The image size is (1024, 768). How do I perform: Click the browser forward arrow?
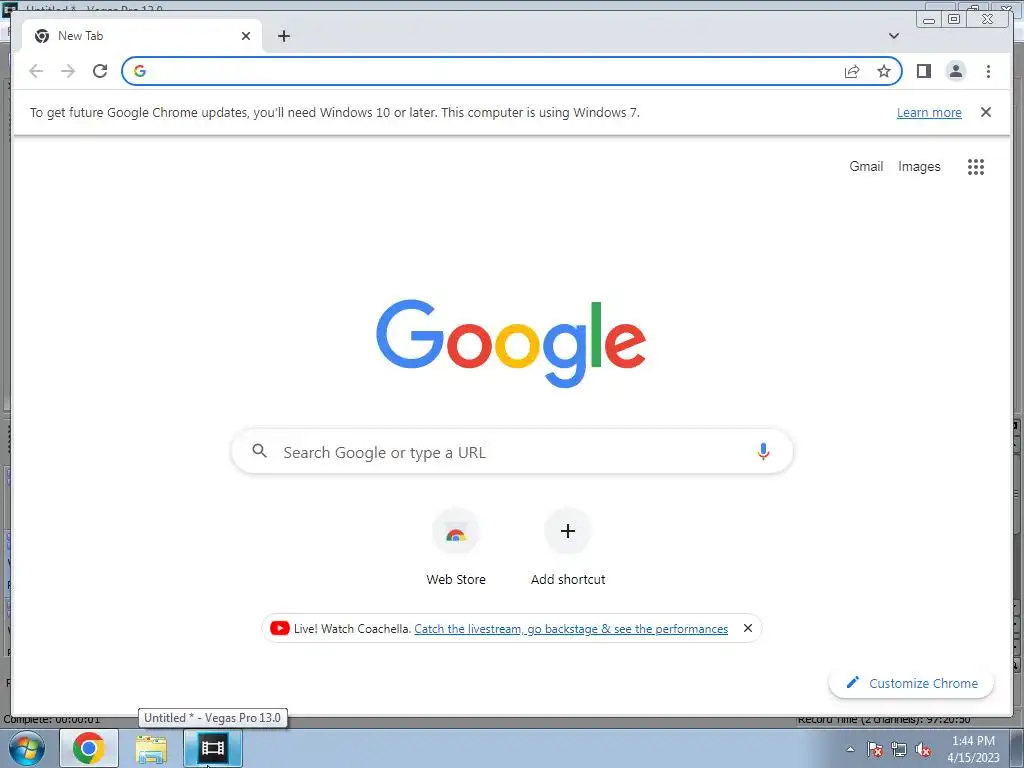tap(68, 71)
